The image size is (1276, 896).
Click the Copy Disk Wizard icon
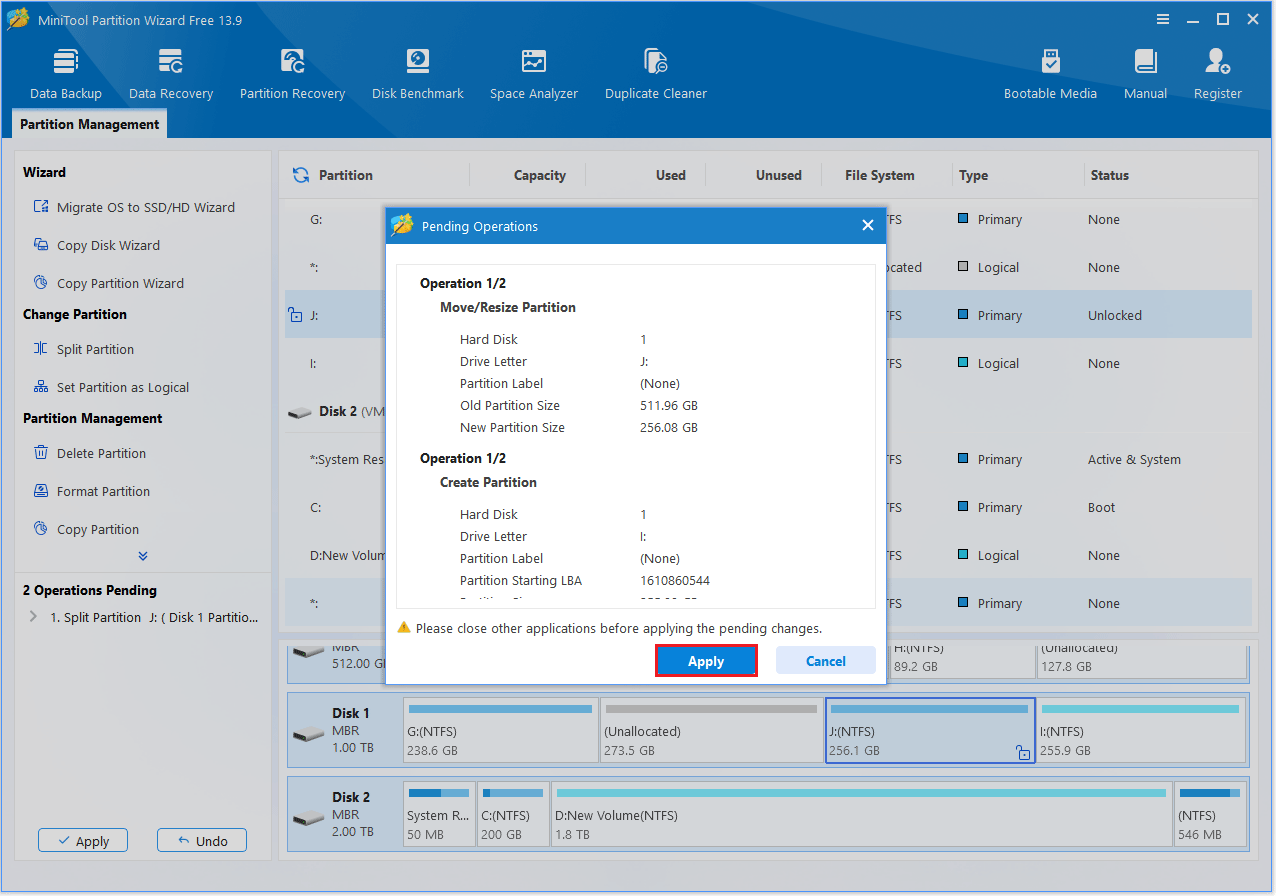coord(41,245)
